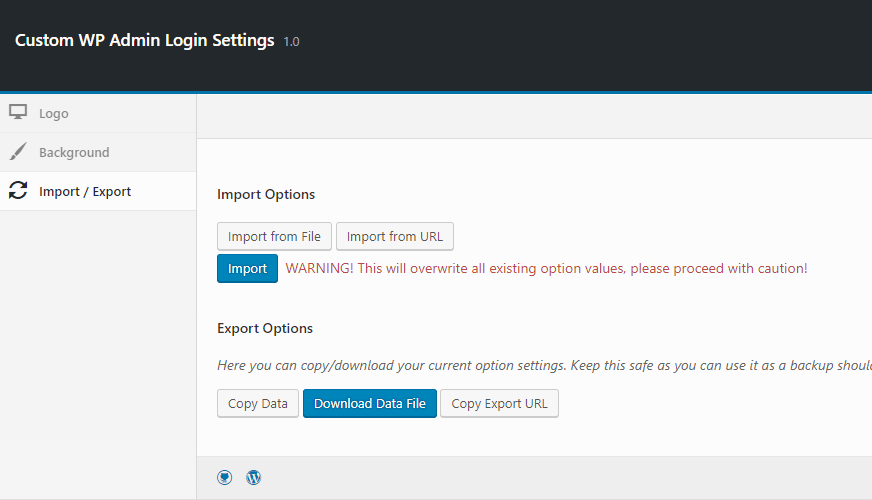Switch to the Logo tab
872x500 pixels.
point(98,113)
